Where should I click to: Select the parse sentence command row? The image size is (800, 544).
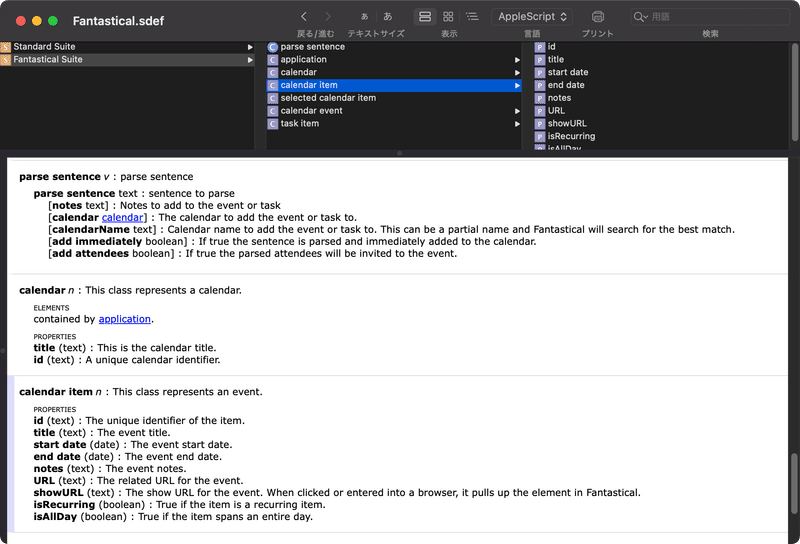pos(394,46)
